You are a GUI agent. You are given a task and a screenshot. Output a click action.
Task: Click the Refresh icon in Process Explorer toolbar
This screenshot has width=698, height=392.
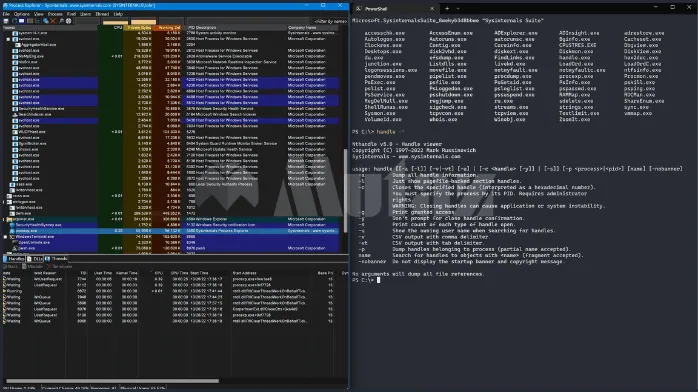pyautogui.click(x=14, y=21)
